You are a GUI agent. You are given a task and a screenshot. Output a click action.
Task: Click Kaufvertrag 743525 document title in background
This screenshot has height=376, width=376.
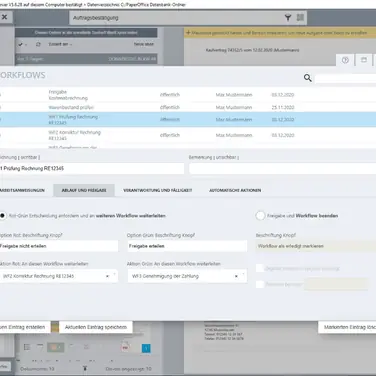(252, 50)
